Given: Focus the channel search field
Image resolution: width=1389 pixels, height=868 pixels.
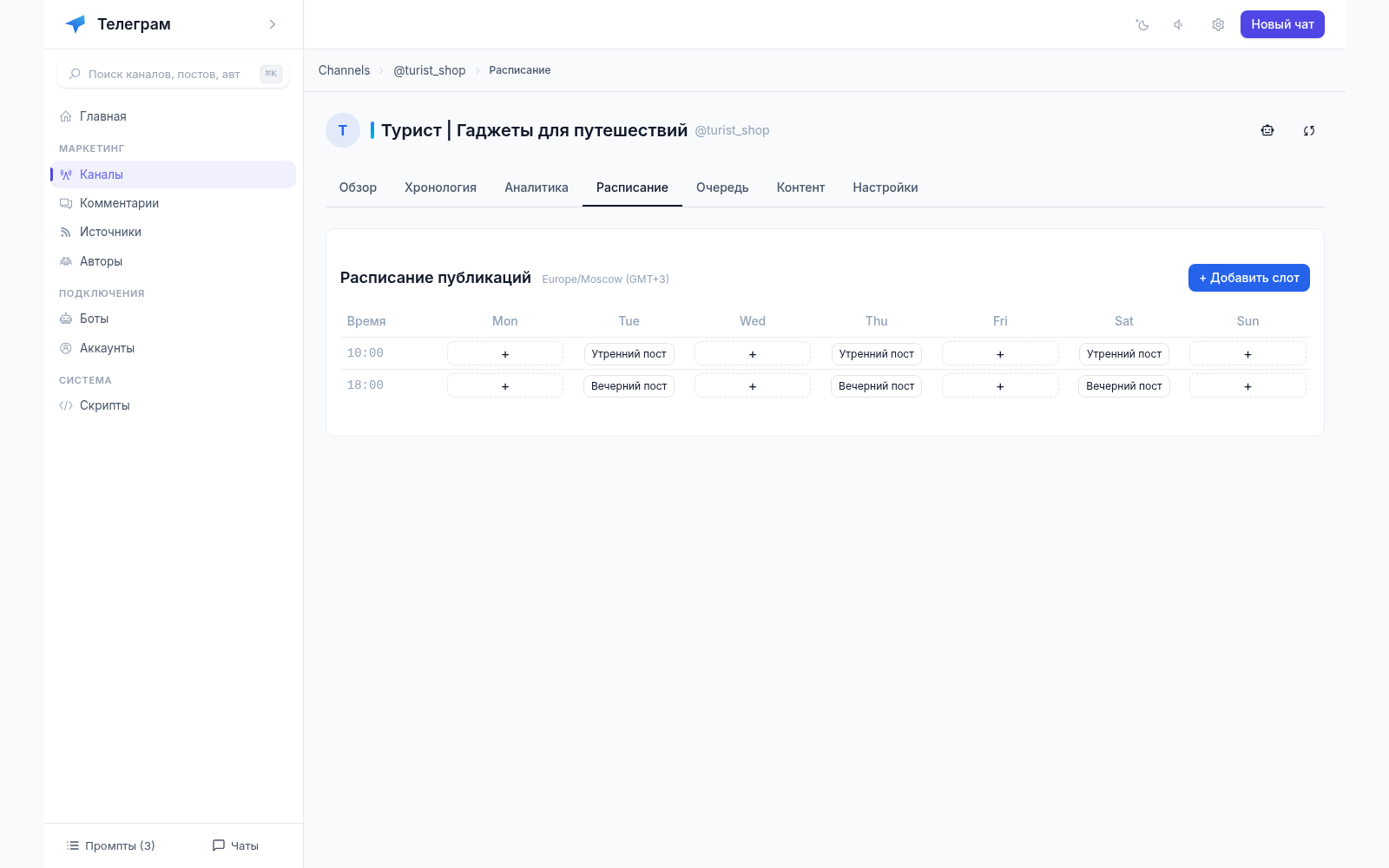Looking at the screenshot, I should click(174, 74).
